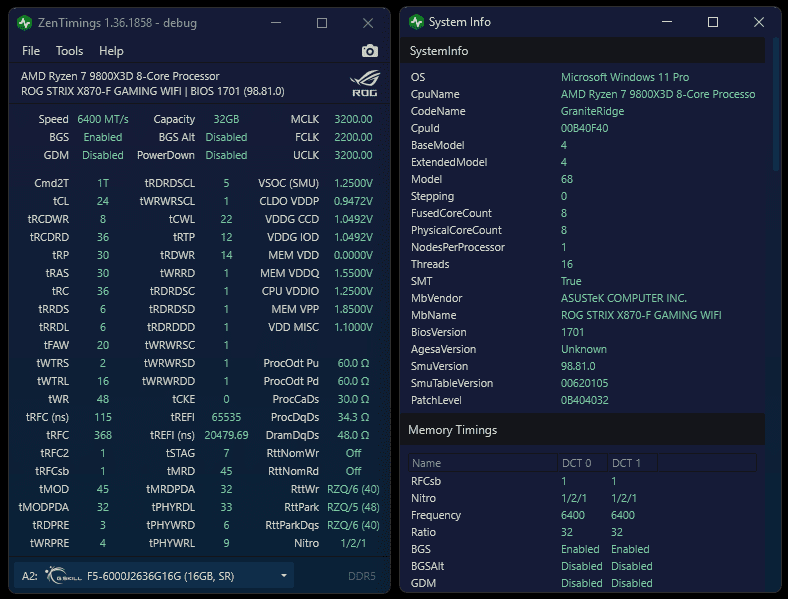The width and height of the screenshot is (788, 599).
Task: Click the DCT 0 column header
Action: tap(582, 463)
